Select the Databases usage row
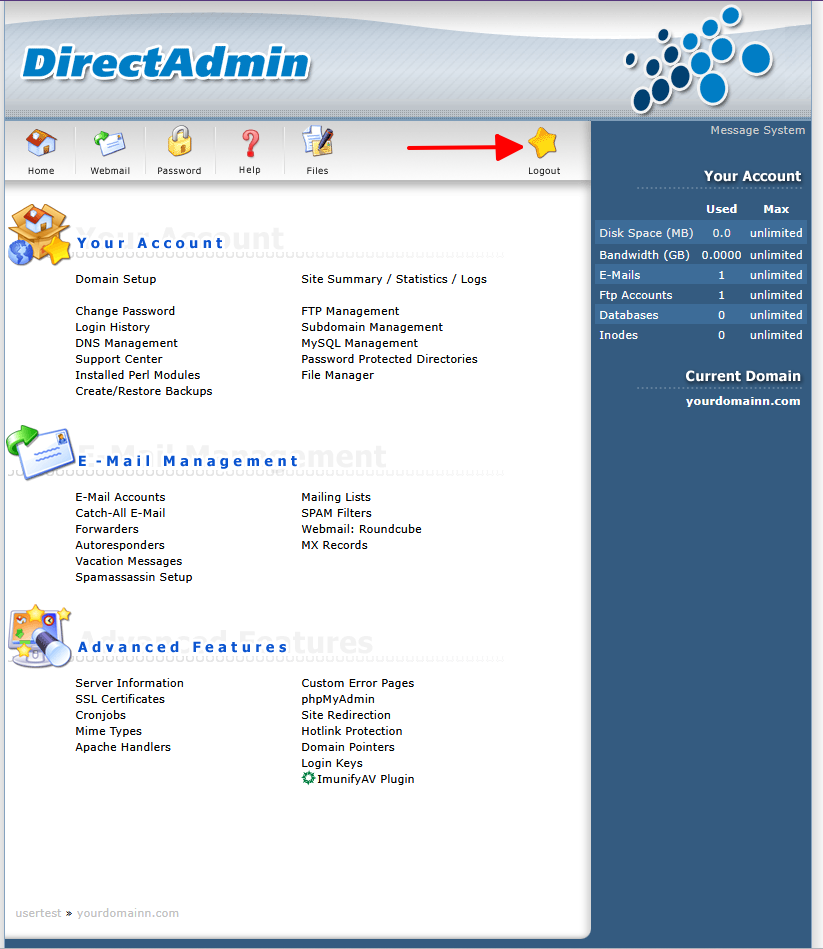The image size is (823, 949). [701, 315]
